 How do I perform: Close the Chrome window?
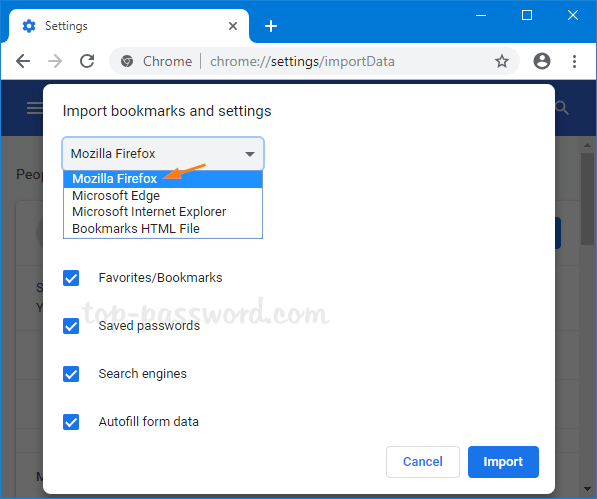click(573, 16)
